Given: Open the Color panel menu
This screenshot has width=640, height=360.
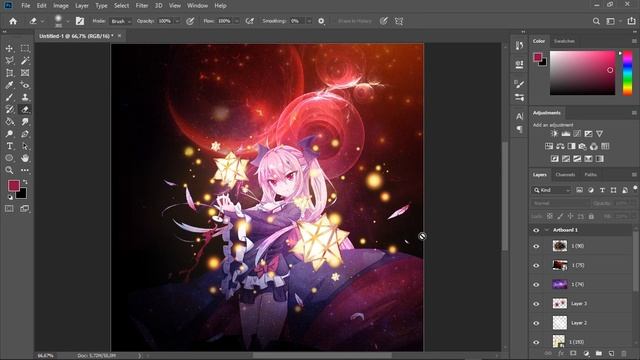Looking at the screenshot, I should (x=634, y=41).
